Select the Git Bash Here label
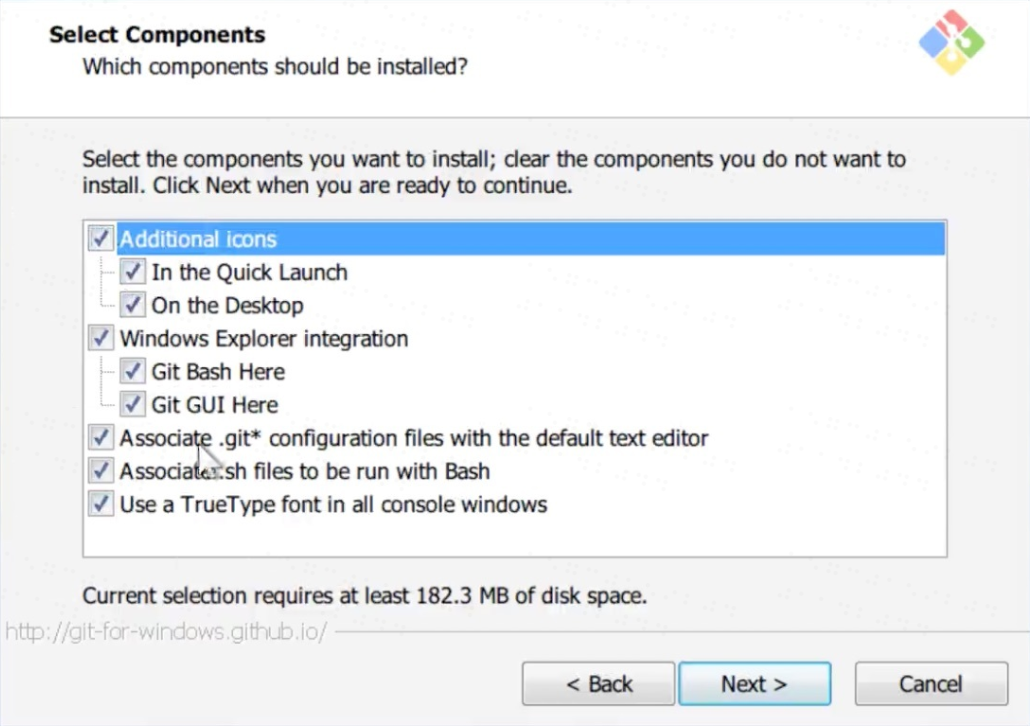Image resolution: width=1030 pixels, height=726 pixels. (x=218, y=372)
